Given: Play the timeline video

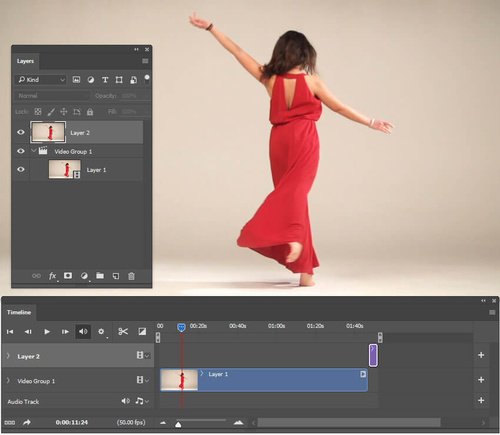Looking at the screenshot, I should [47, 332].
